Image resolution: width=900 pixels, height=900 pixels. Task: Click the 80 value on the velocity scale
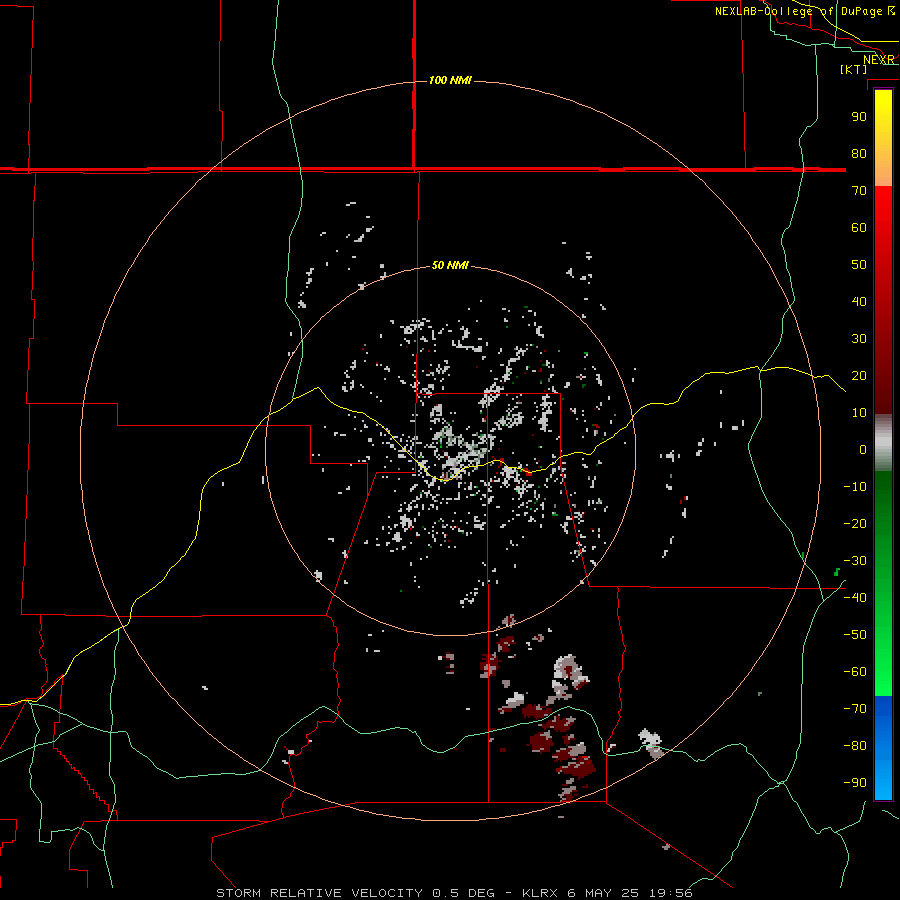tap(859, 154)
